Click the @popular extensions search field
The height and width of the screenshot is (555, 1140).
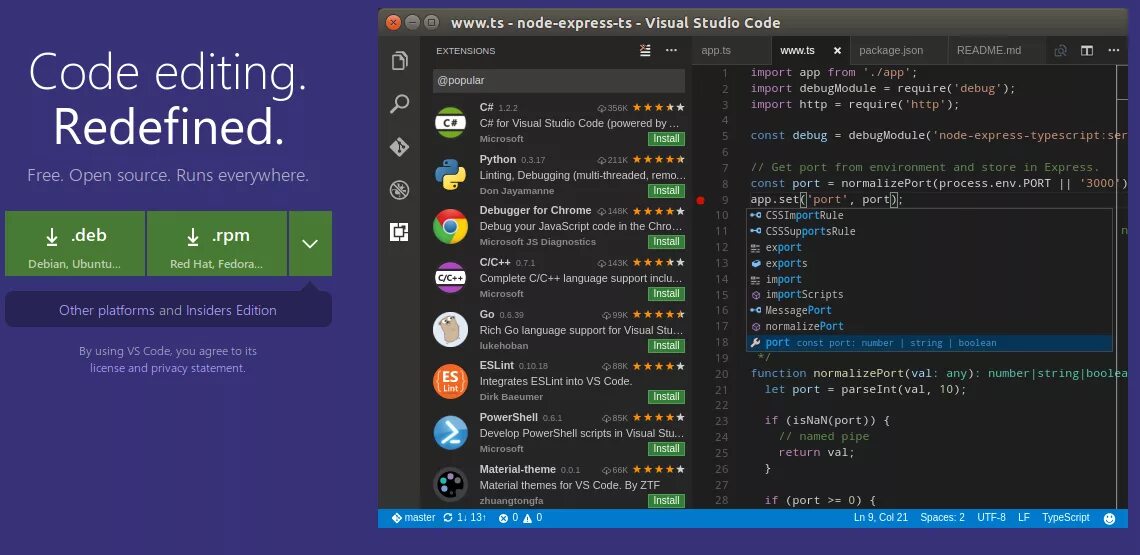[558, 81]
